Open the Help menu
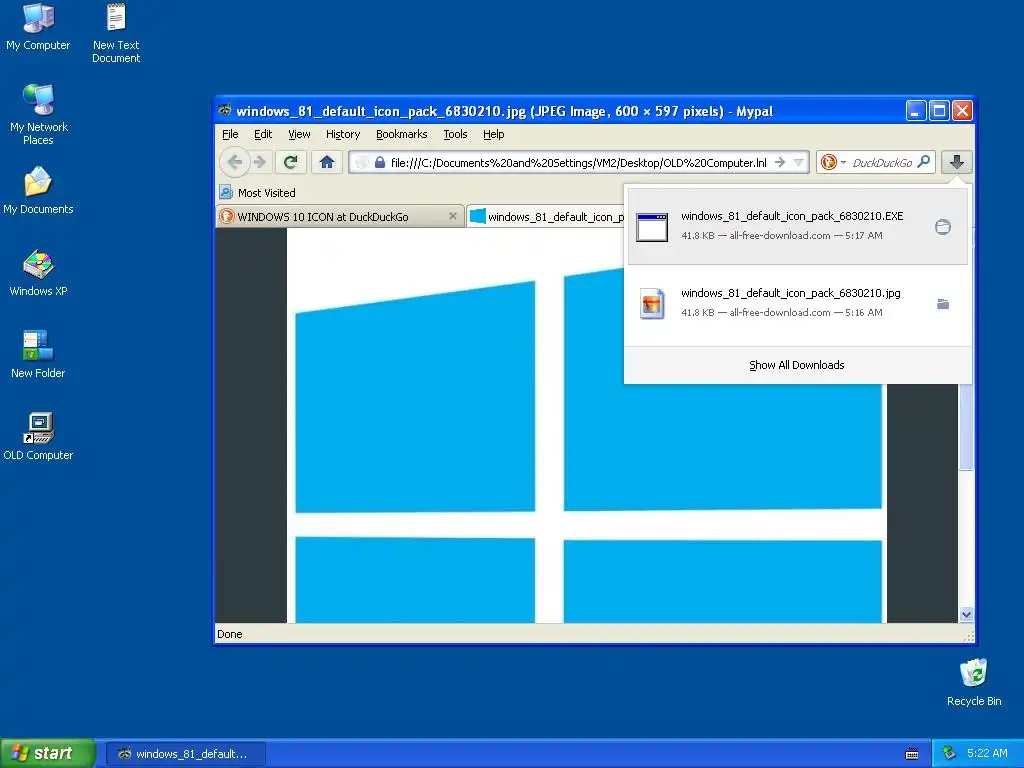 pos(494,134)
